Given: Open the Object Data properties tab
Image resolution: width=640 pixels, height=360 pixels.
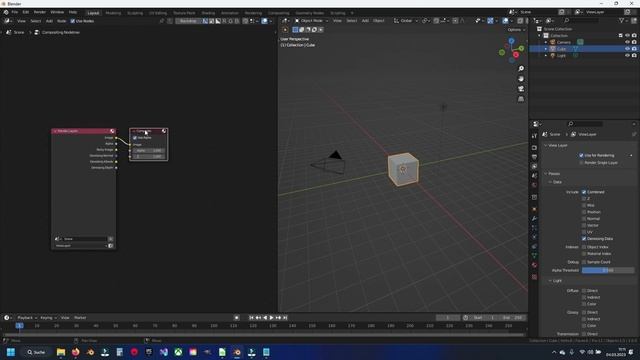Looking at the screenshot, I should (534, 256).
